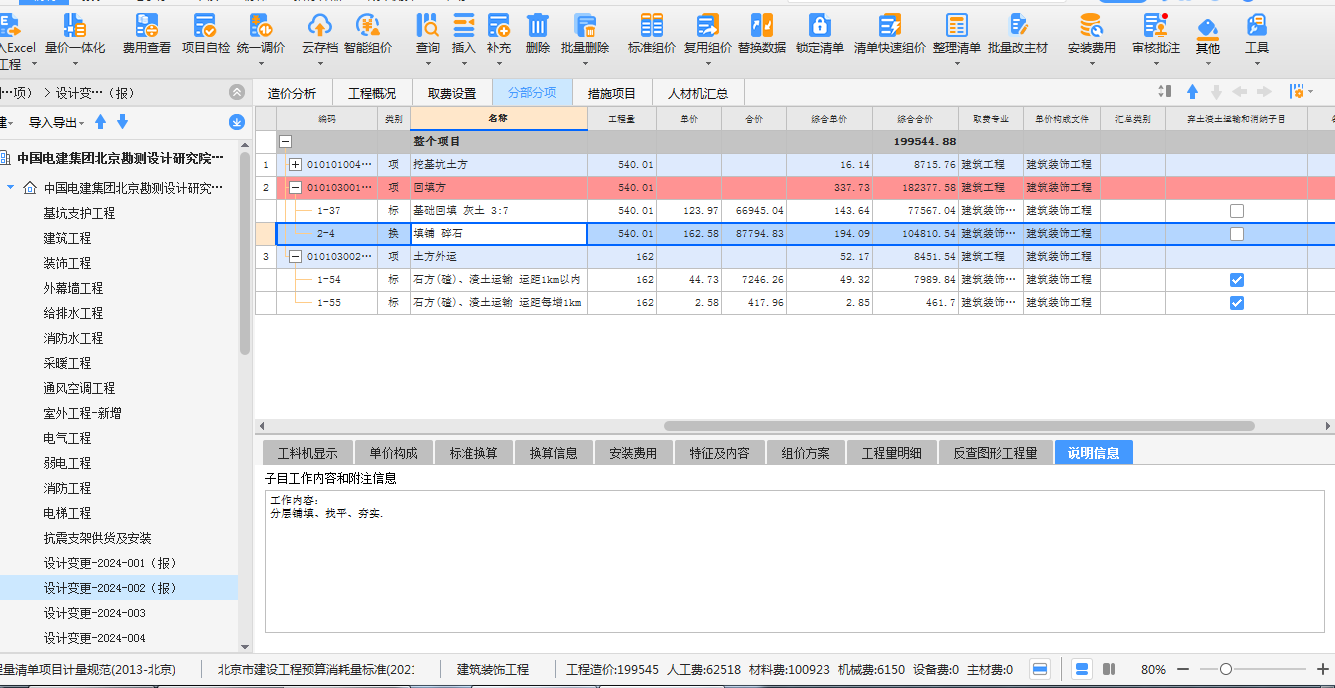Expand row 010101004 挖基坑土方

point(295,164)
